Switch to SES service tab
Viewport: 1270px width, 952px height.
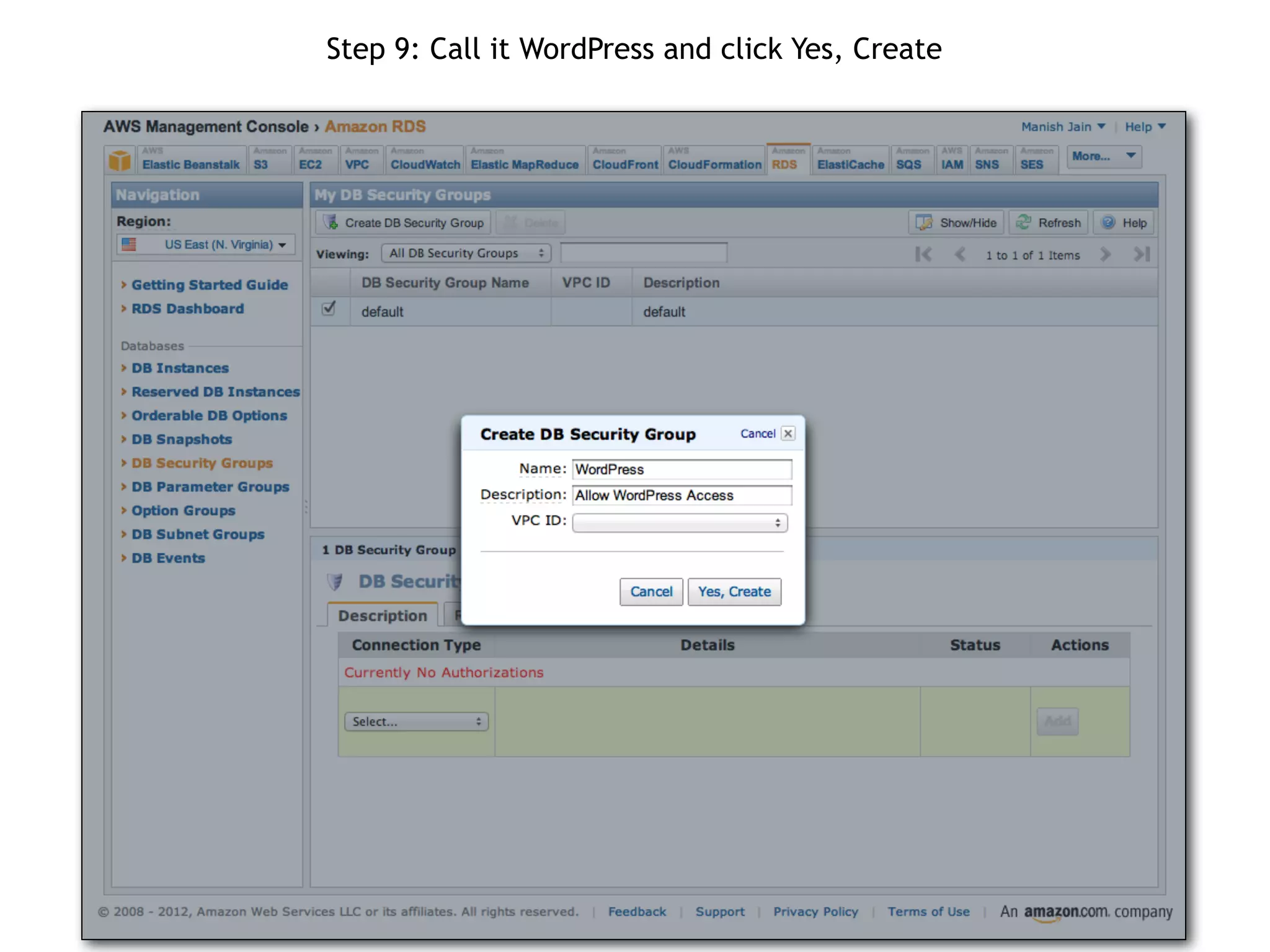click(1036, 159)
